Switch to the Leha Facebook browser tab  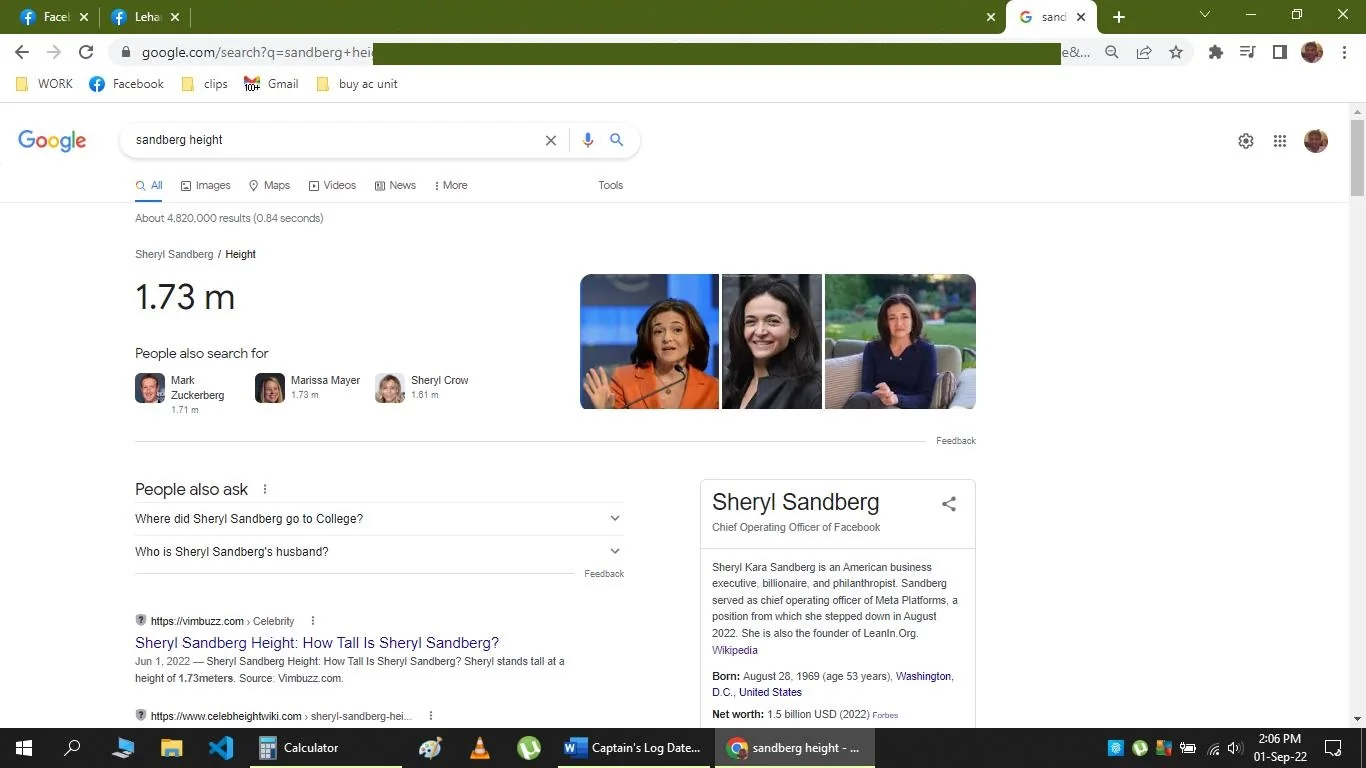144,17
